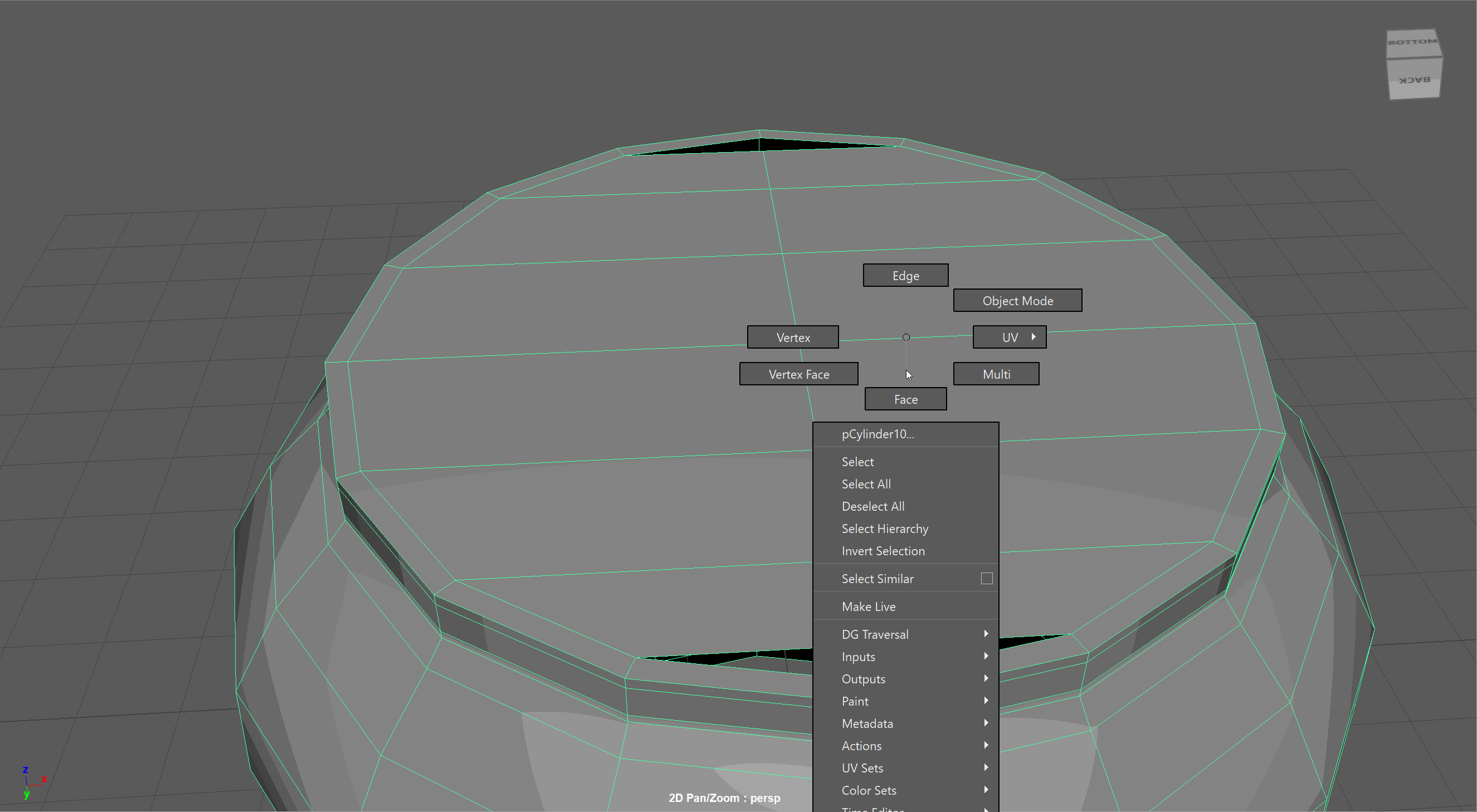1477x812 pixels.
Task: Select Multi component mode
Action: click(x=996, y=374)
